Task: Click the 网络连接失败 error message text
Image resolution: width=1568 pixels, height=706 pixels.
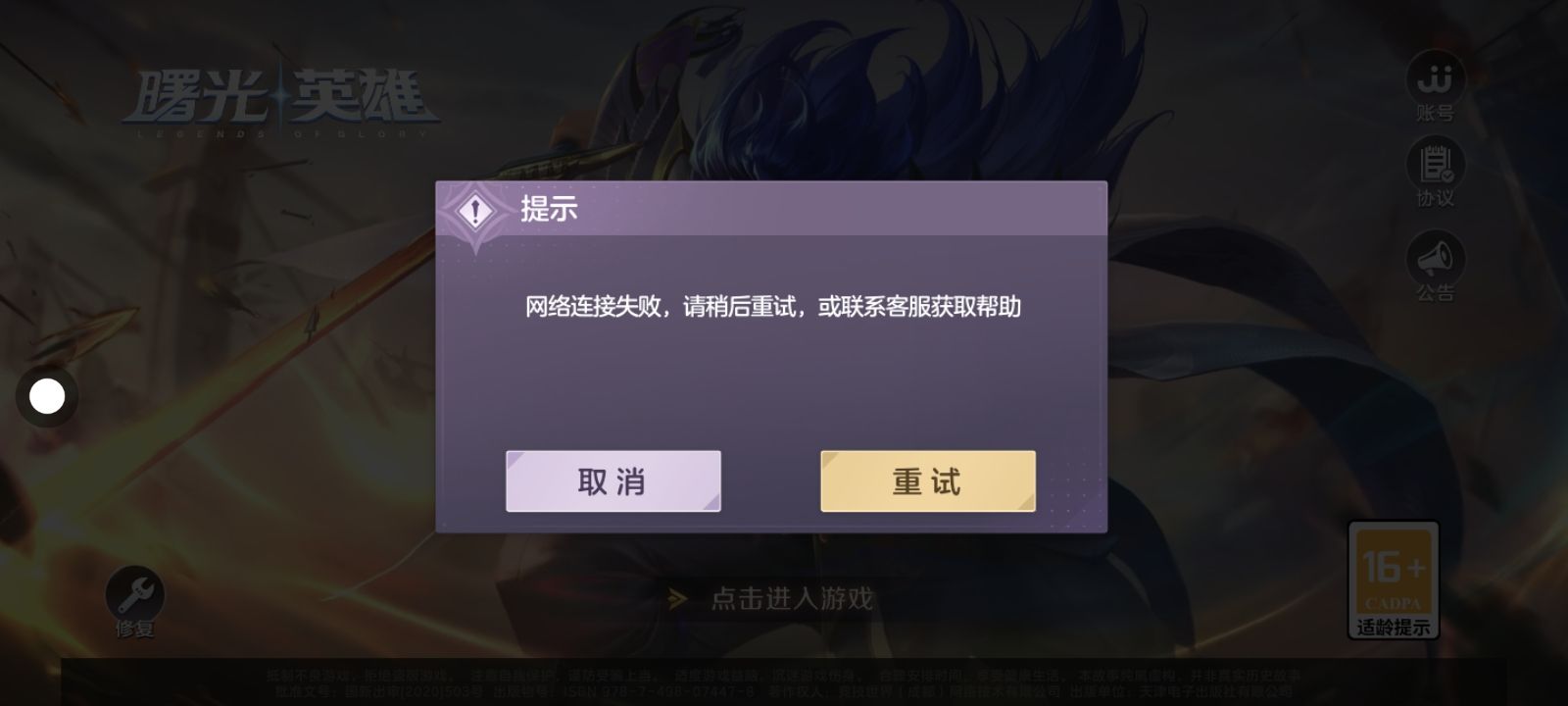Action: pyautogui.click(x=773, y=307)
